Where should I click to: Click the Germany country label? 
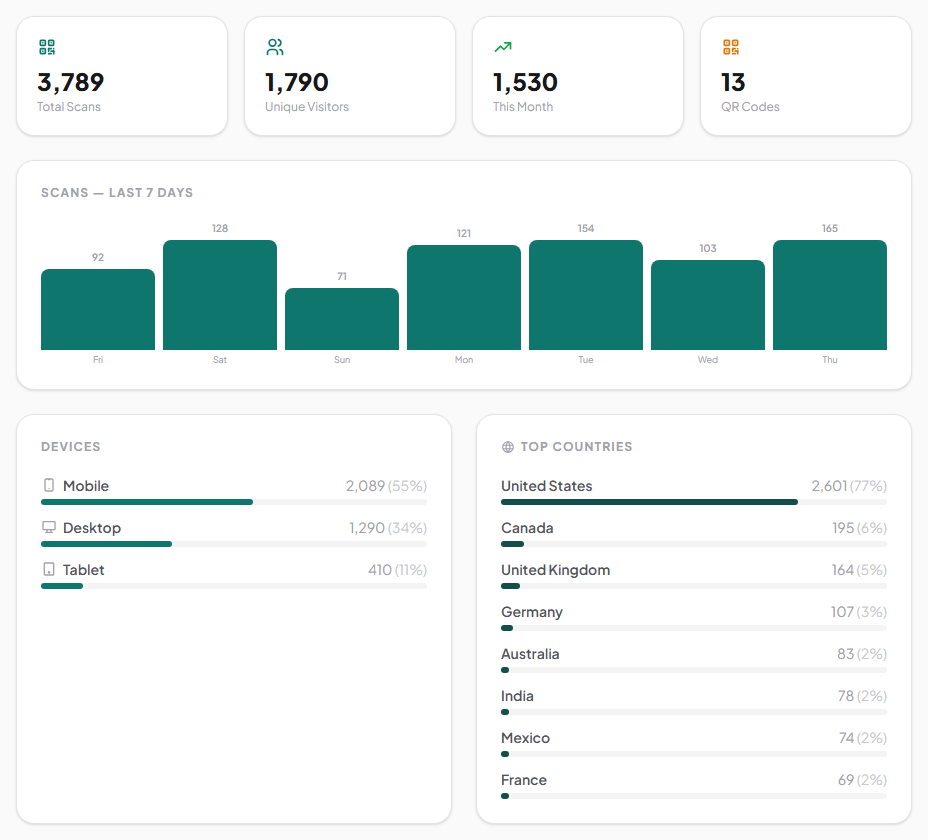pos(531,612)
